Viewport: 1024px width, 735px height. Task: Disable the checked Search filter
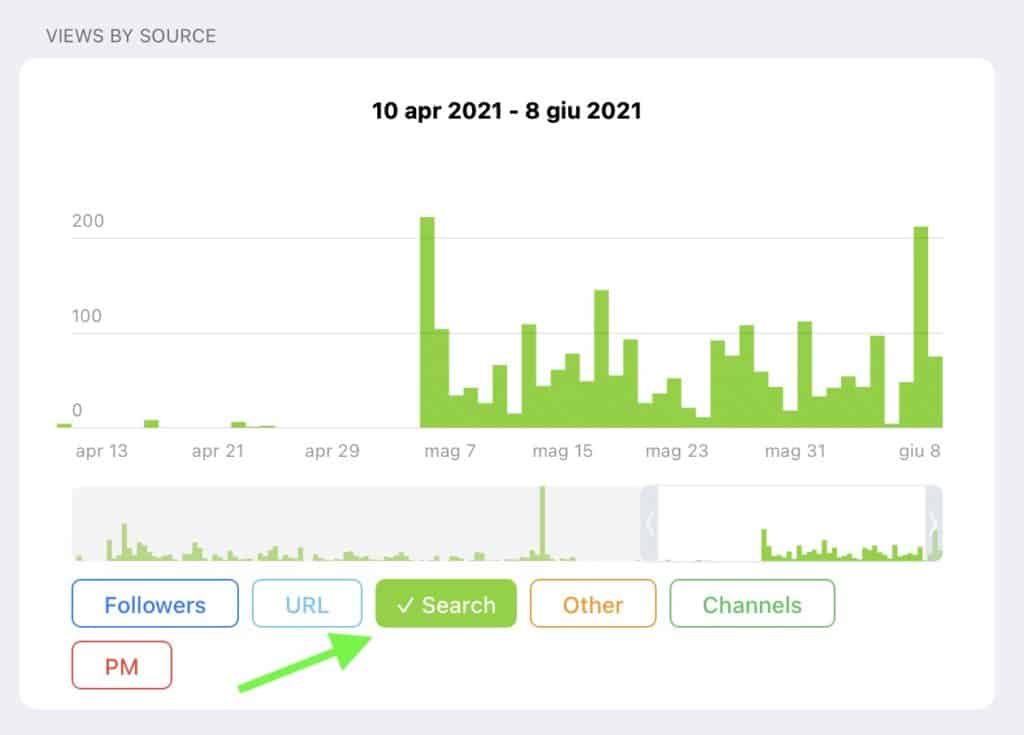[446, 604]
